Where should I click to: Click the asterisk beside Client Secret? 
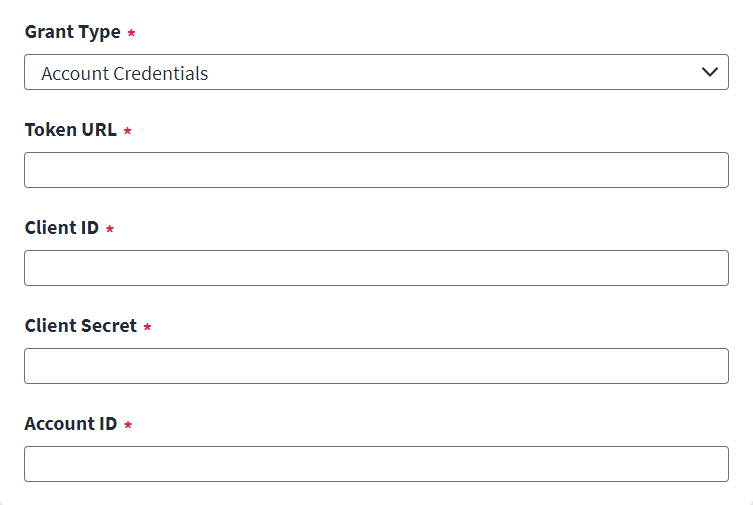click(x=147, y=327)
